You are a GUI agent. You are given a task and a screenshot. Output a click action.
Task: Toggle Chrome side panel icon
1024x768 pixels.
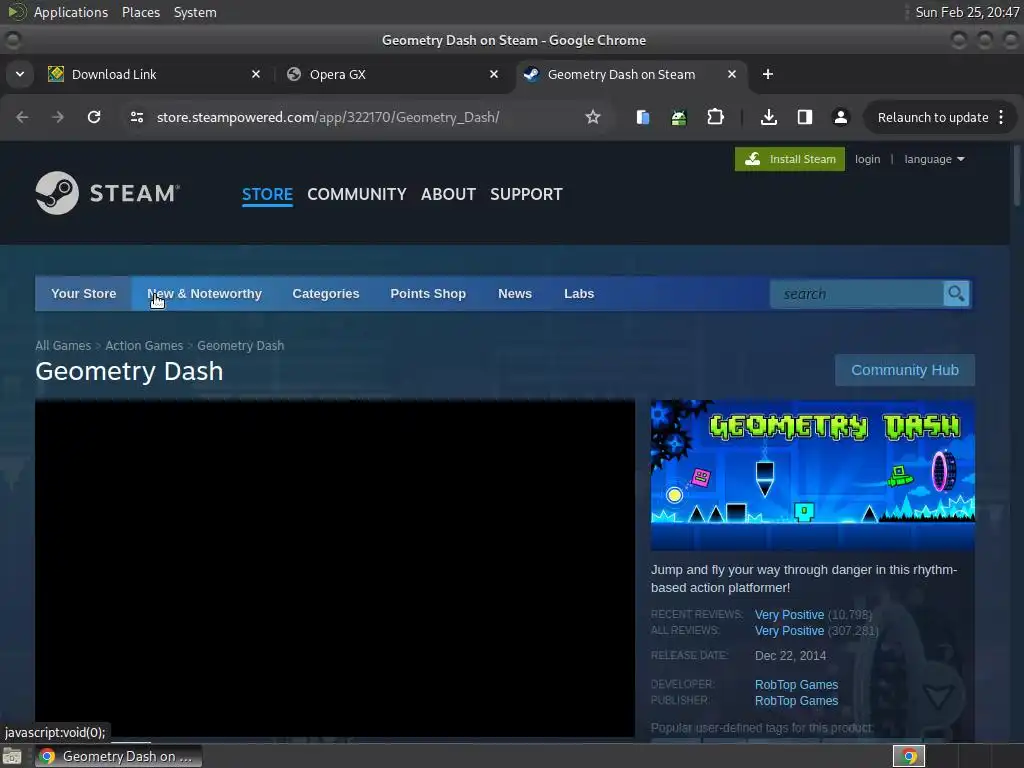[x=805, y=117]
